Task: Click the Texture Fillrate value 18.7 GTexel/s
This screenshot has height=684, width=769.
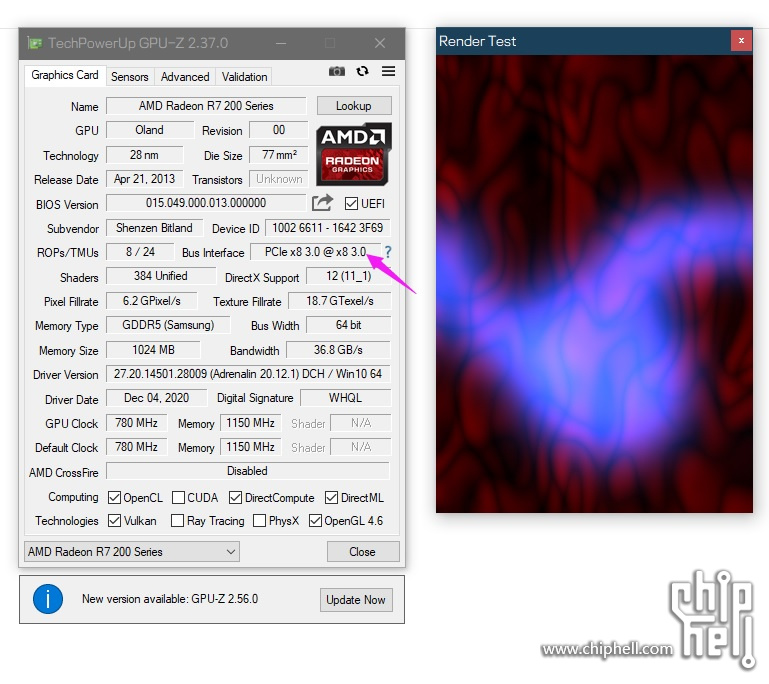Action: pyautogui.click(x=340, y=301)
